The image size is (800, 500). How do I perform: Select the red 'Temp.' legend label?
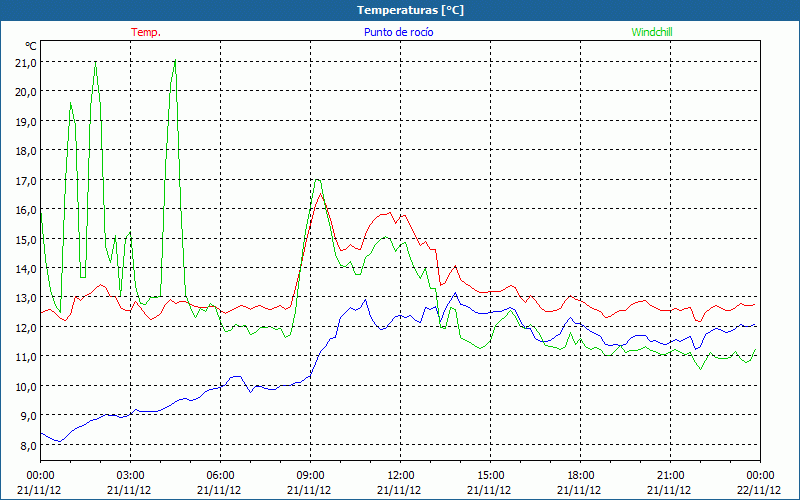coord(146,32)
